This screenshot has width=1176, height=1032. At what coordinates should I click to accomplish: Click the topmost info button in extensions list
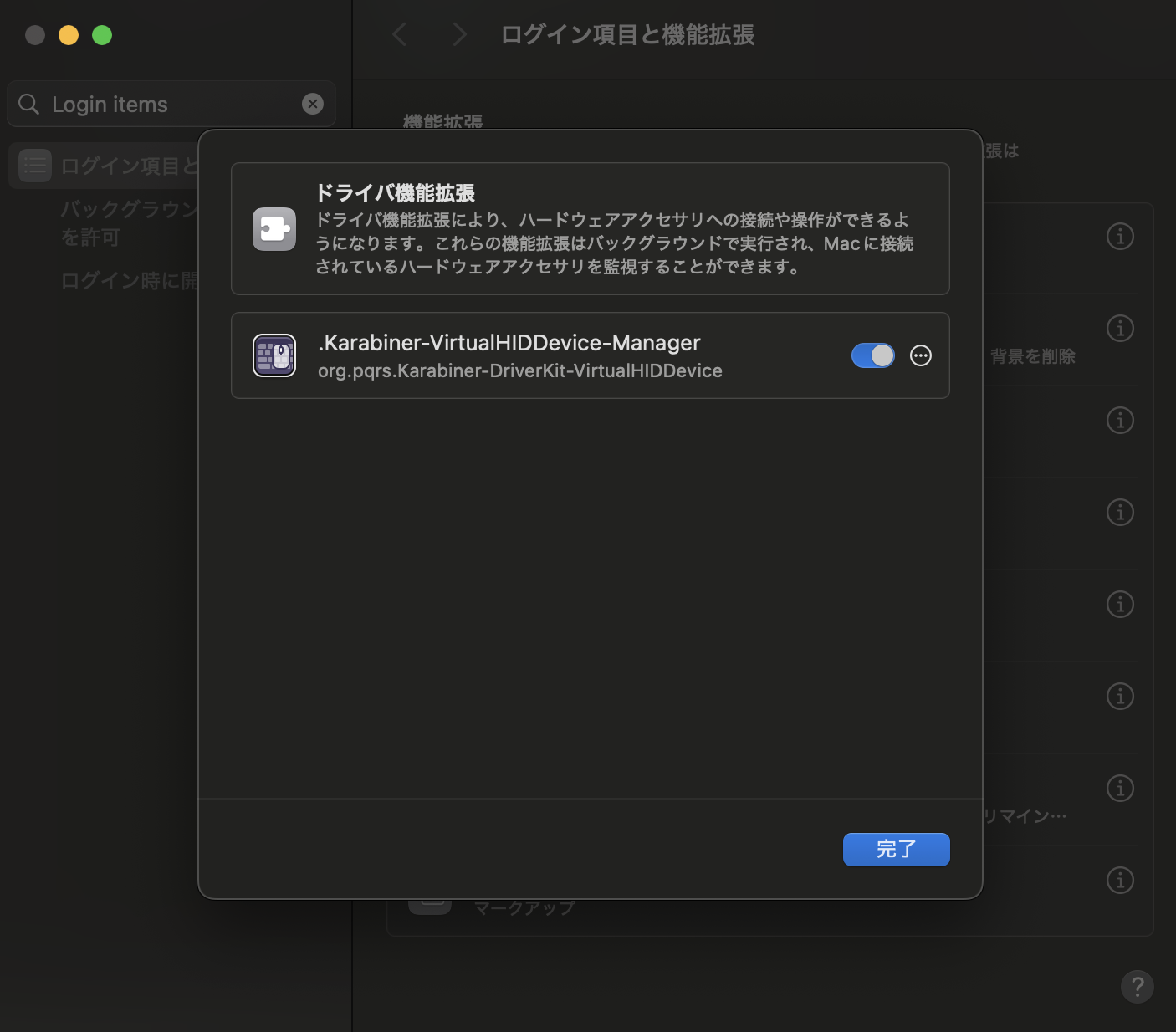pos(1120,236)
